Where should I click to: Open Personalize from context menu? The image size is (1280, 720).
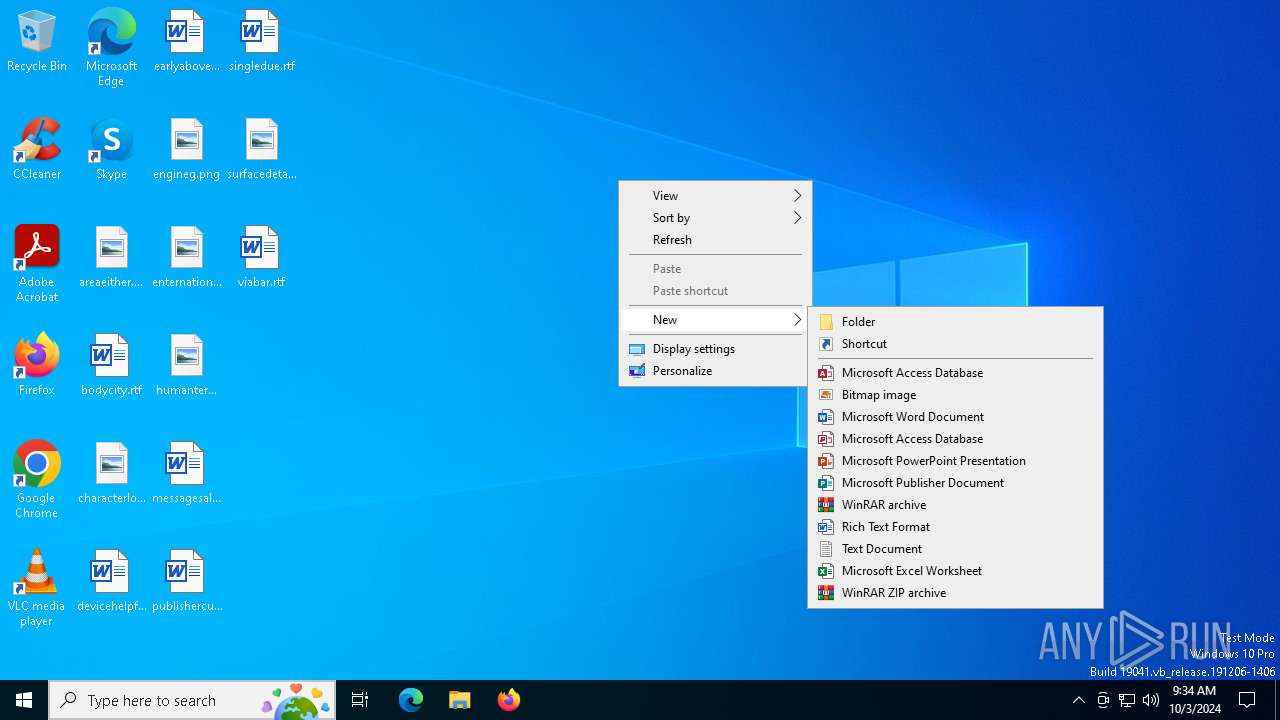(715, 371)
